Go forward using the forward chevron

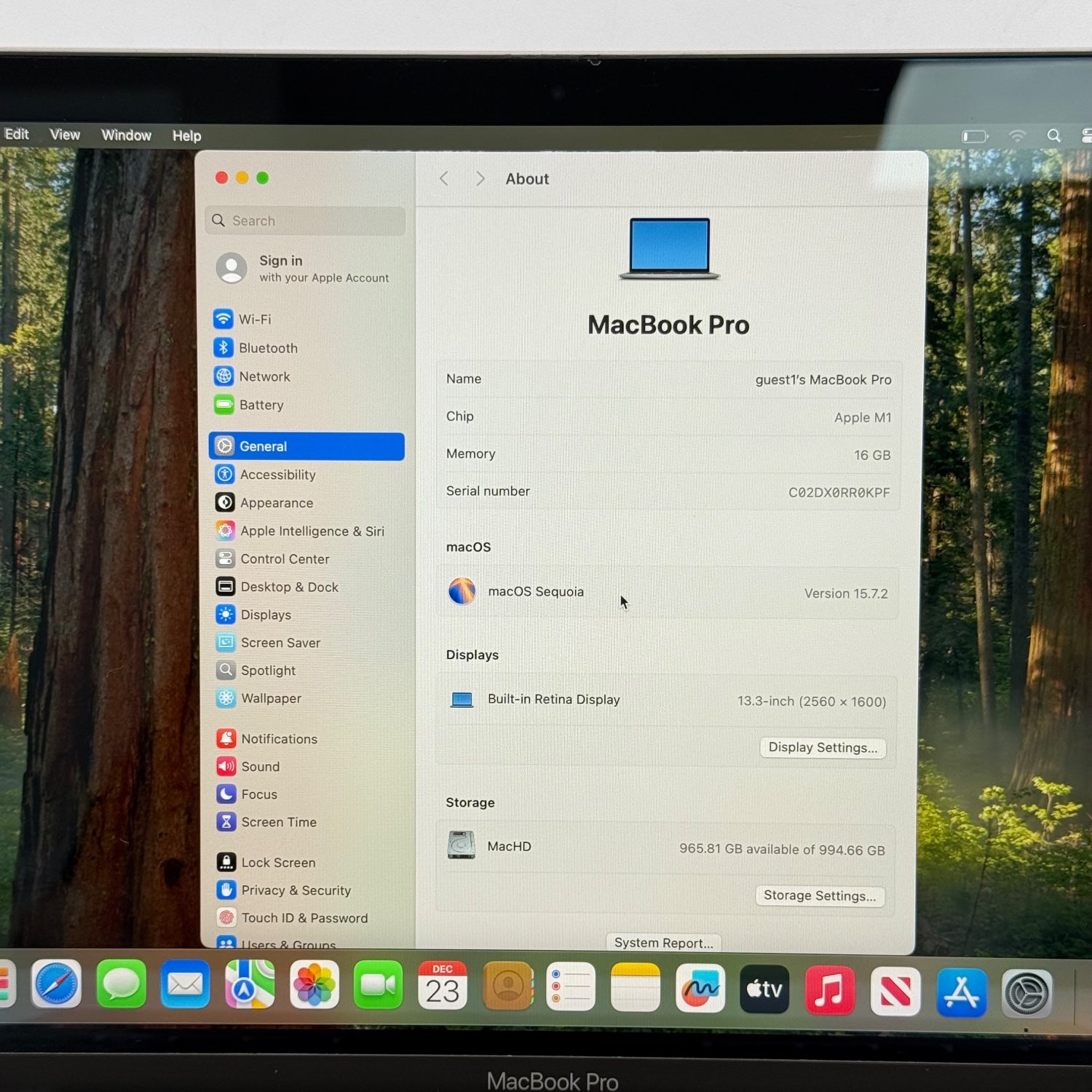(x=480, y=179)
